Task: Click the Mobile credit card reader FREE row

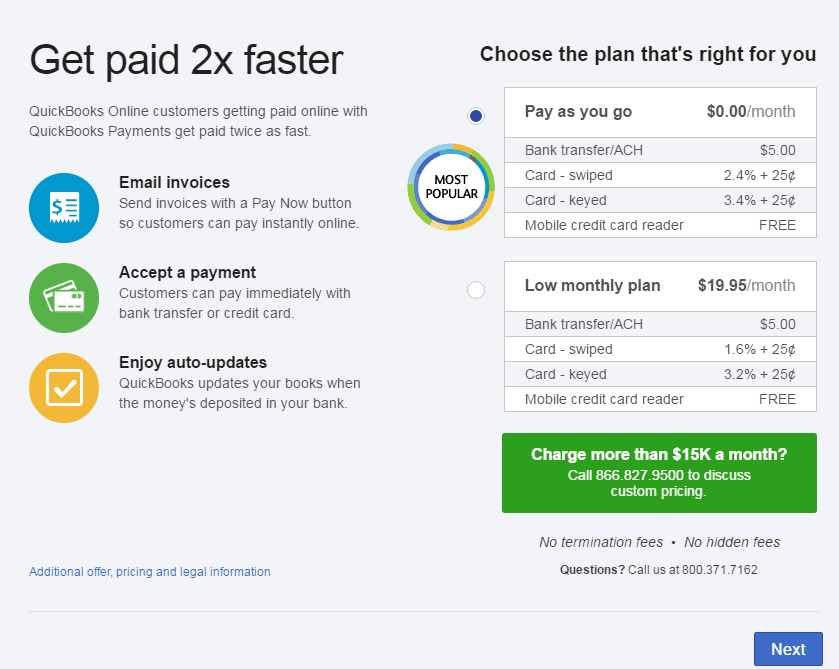Action: [x=659, y=225]
